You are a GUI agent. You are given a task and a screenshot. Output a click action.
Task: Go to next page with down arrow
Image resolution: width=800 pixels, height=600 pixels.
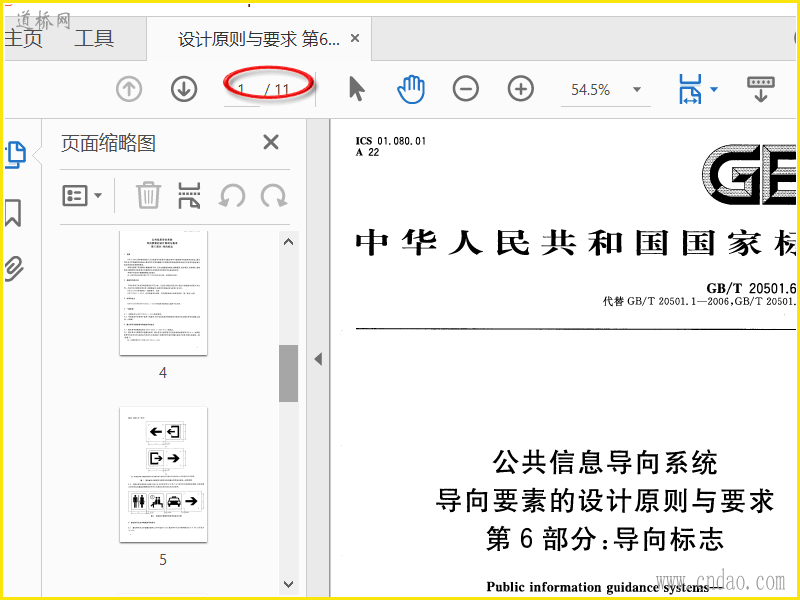click(184, 89)
